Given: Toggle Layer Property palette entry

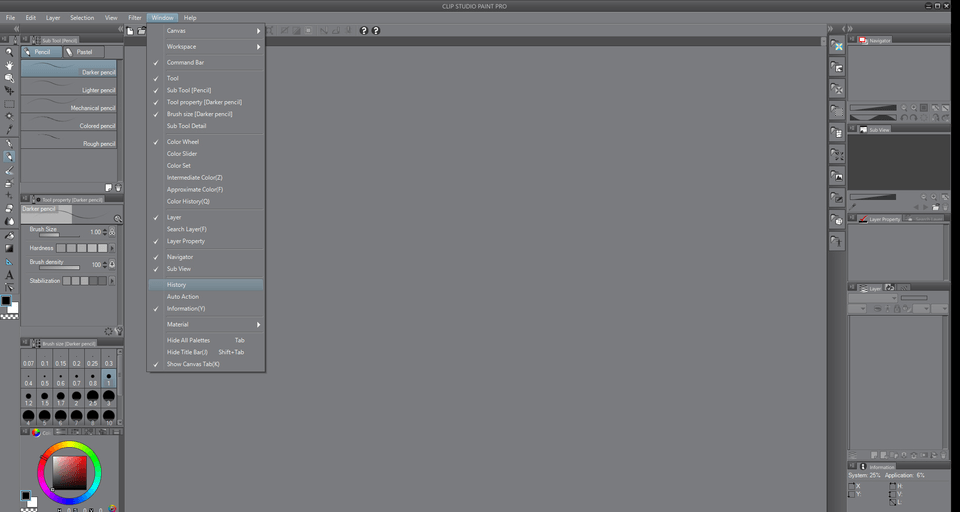Looking at the screenshot, I should [206, 241].
